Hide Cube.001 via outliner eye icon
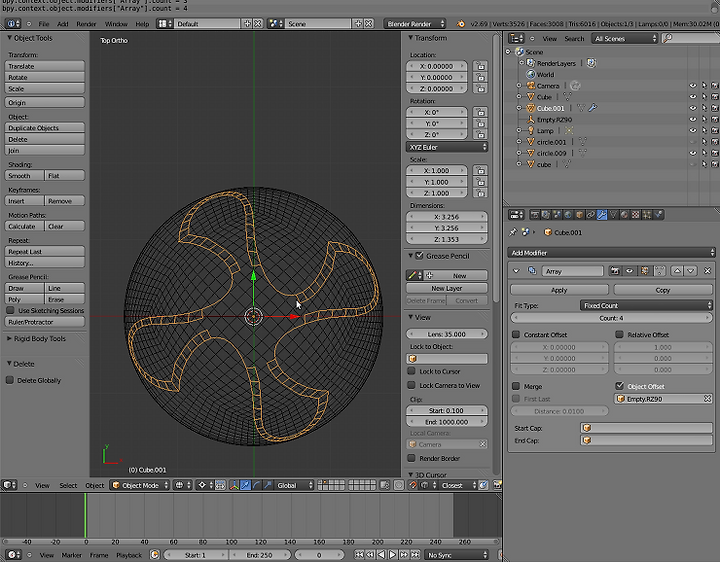Screen dimensions: 720x562 point(692,108)
